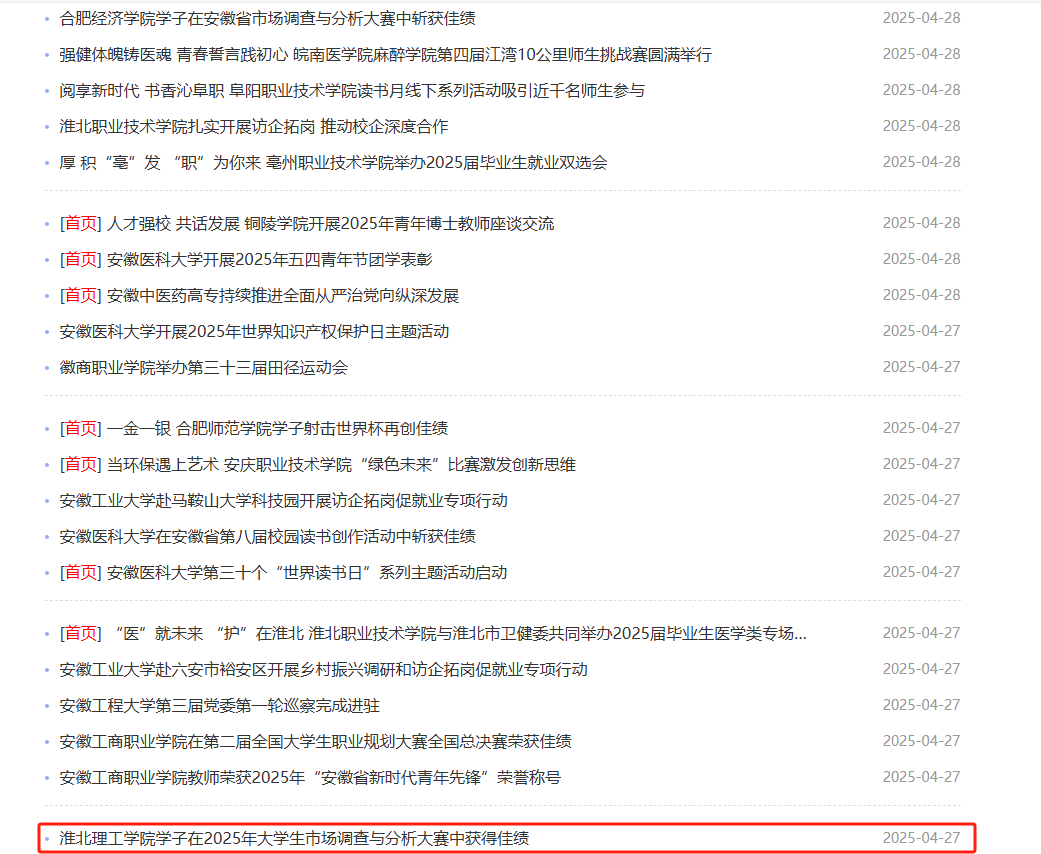Open 安徽中医药高专全面从严治党 article
This screenshot has height=854, width=1041.
(x=282, y=295)
